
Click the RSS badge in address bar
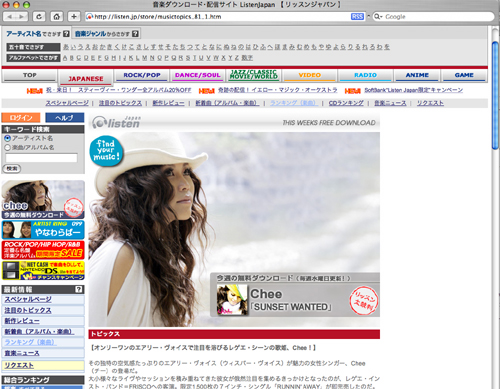(x=357, y=16)
